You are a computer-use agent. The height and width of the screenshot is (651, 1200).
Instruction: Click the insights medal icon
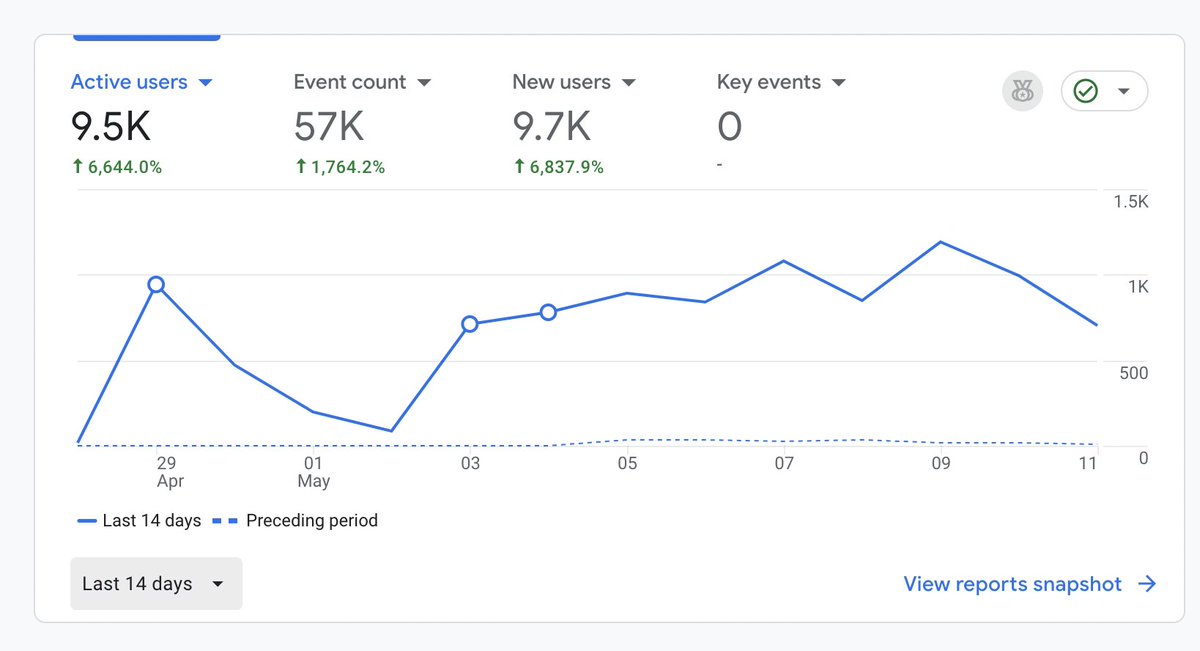1022,92
